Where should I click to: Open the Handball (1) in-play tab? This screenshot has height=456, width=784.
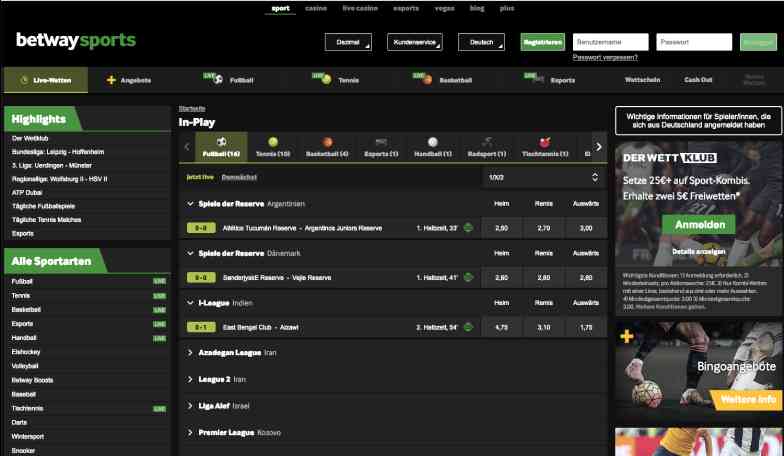(433, 147)
